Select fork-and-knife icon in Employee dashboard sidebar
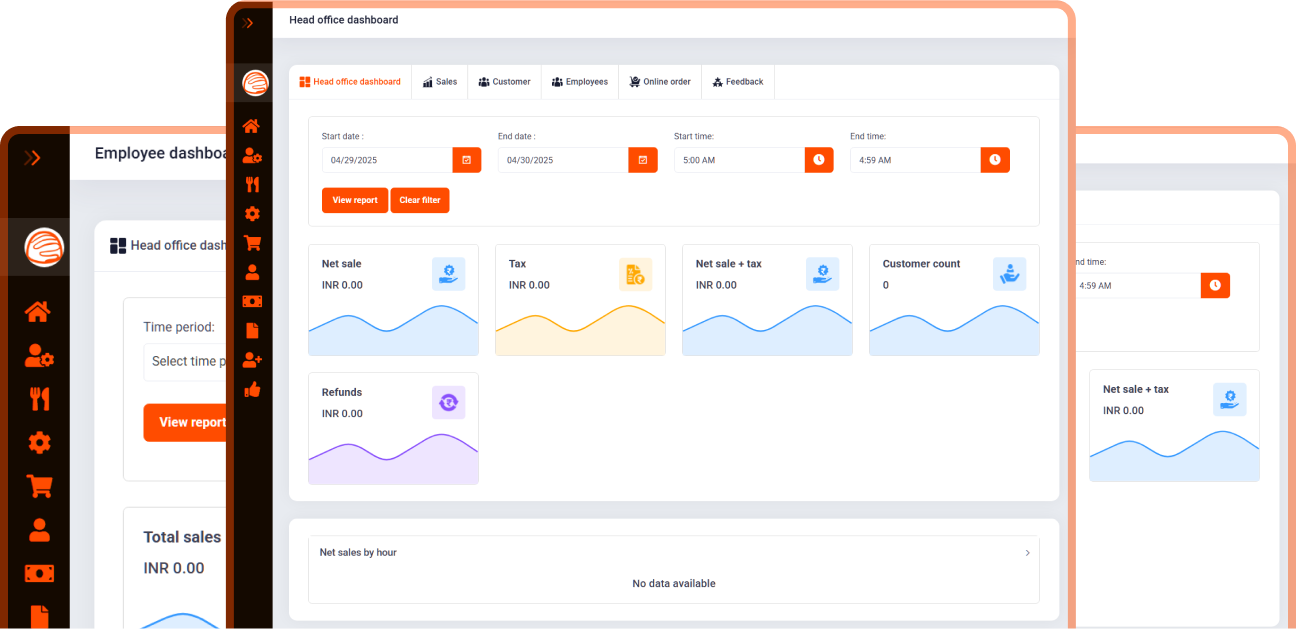1296x629 pixels. [x=39, y=399]
